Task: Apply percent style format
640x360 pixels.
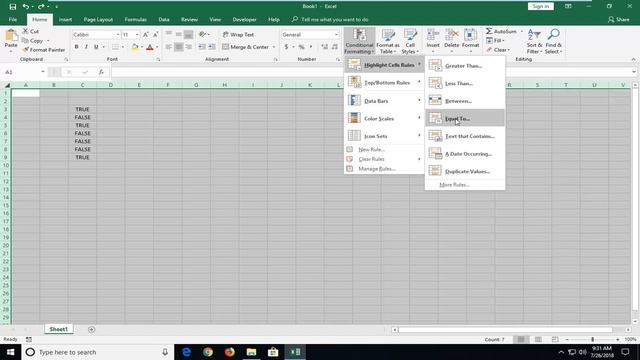Action: [302, 47]
